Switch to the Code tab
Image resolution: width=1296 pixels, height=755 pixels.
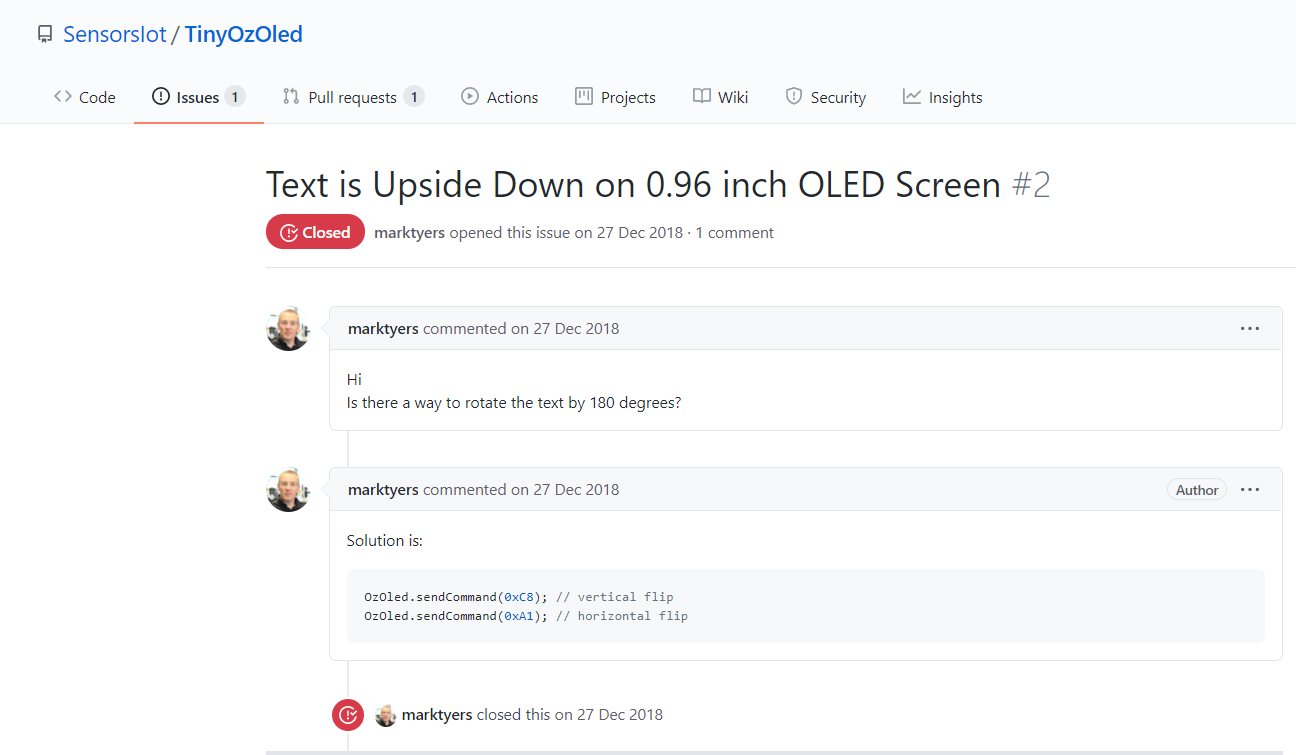(x=85, y=97)
